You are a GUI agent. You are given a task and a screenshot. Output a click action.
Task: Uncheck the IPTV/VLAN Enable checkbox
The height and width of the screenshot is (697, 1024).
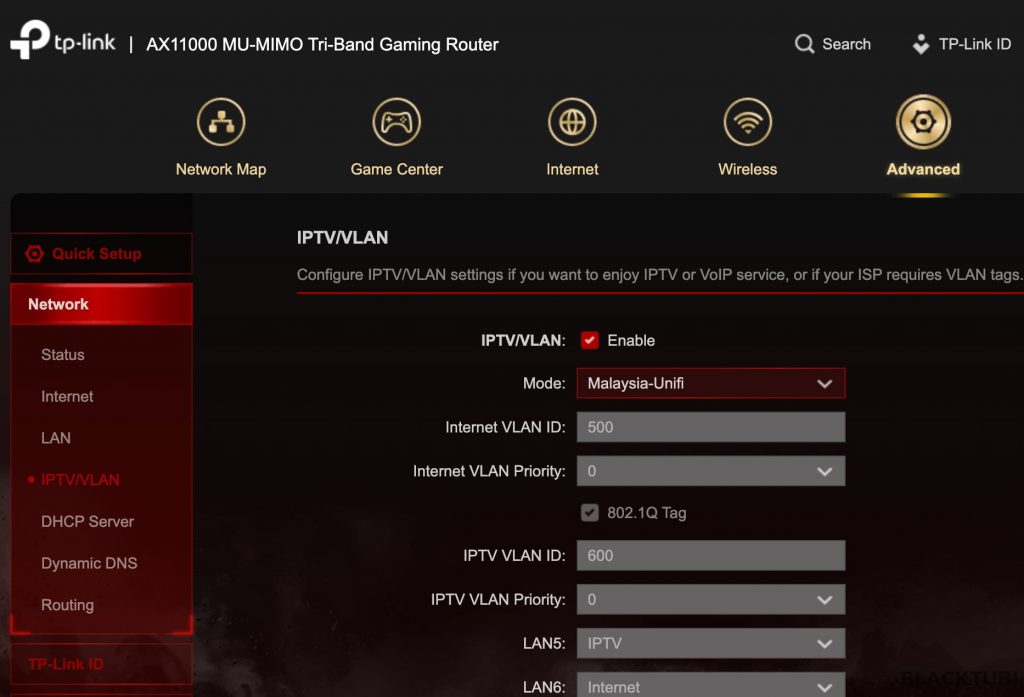point(590,340)
